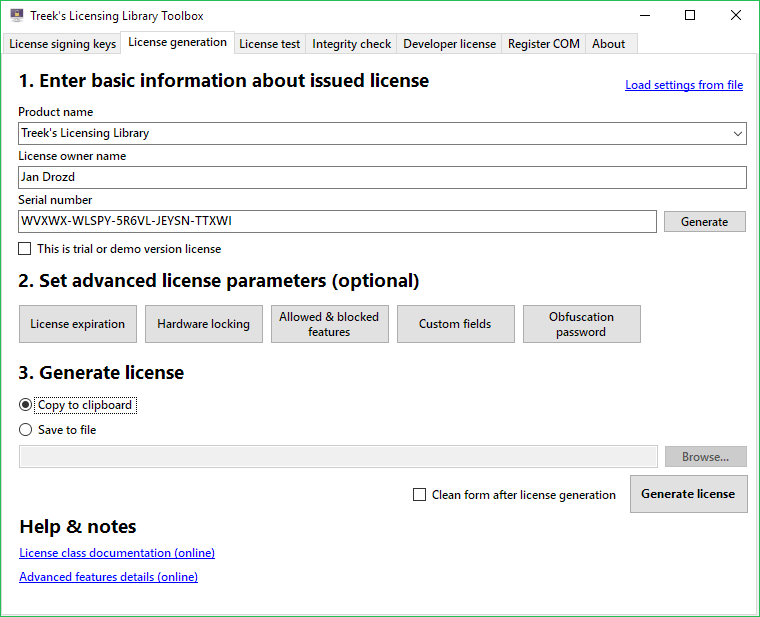Open Developer license tab
The height and width of the screenshot is (617, 760).
449,44
